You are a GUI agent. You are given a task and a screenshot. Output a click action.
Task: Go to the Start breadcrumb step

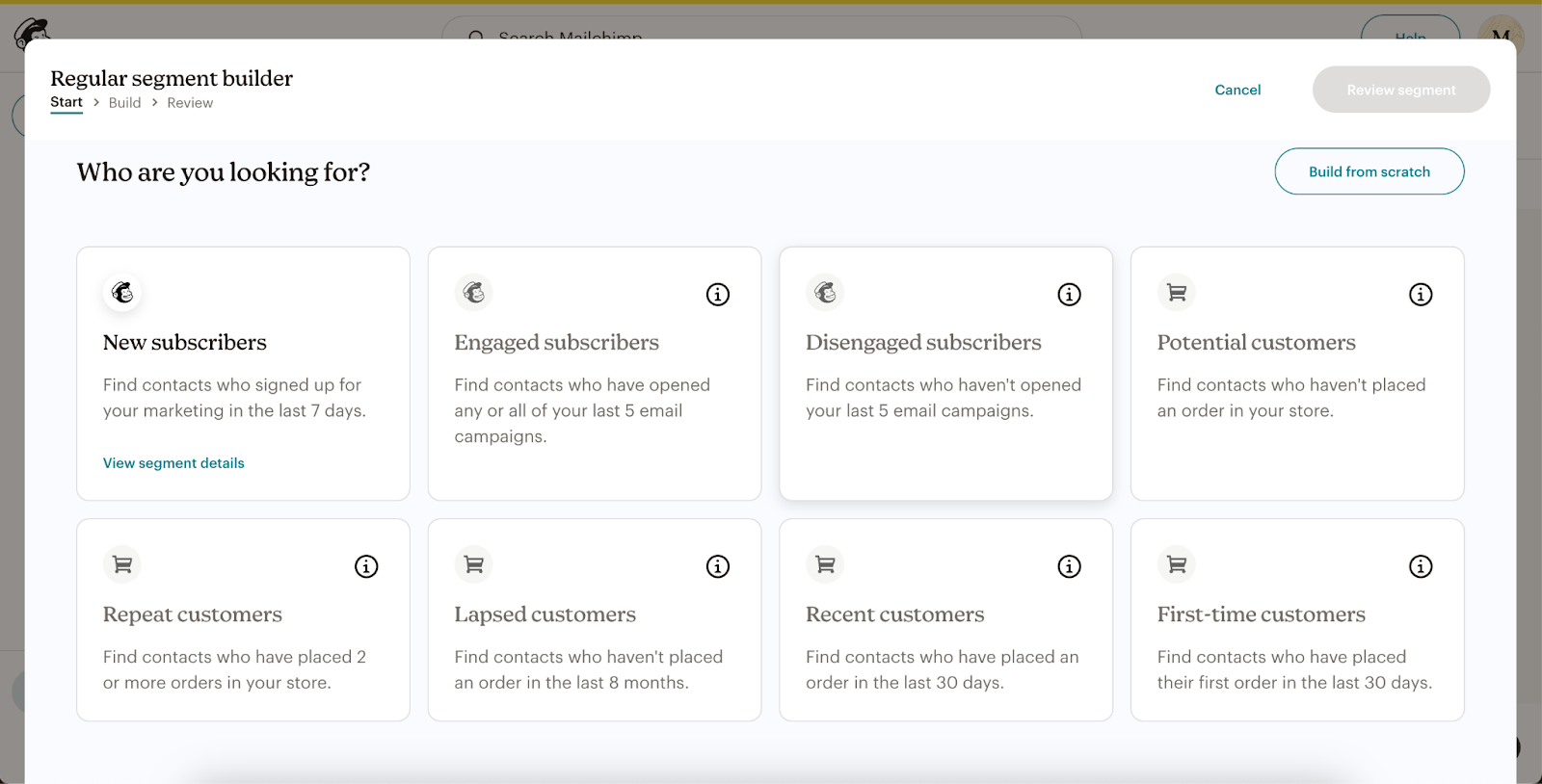point(66,102)
